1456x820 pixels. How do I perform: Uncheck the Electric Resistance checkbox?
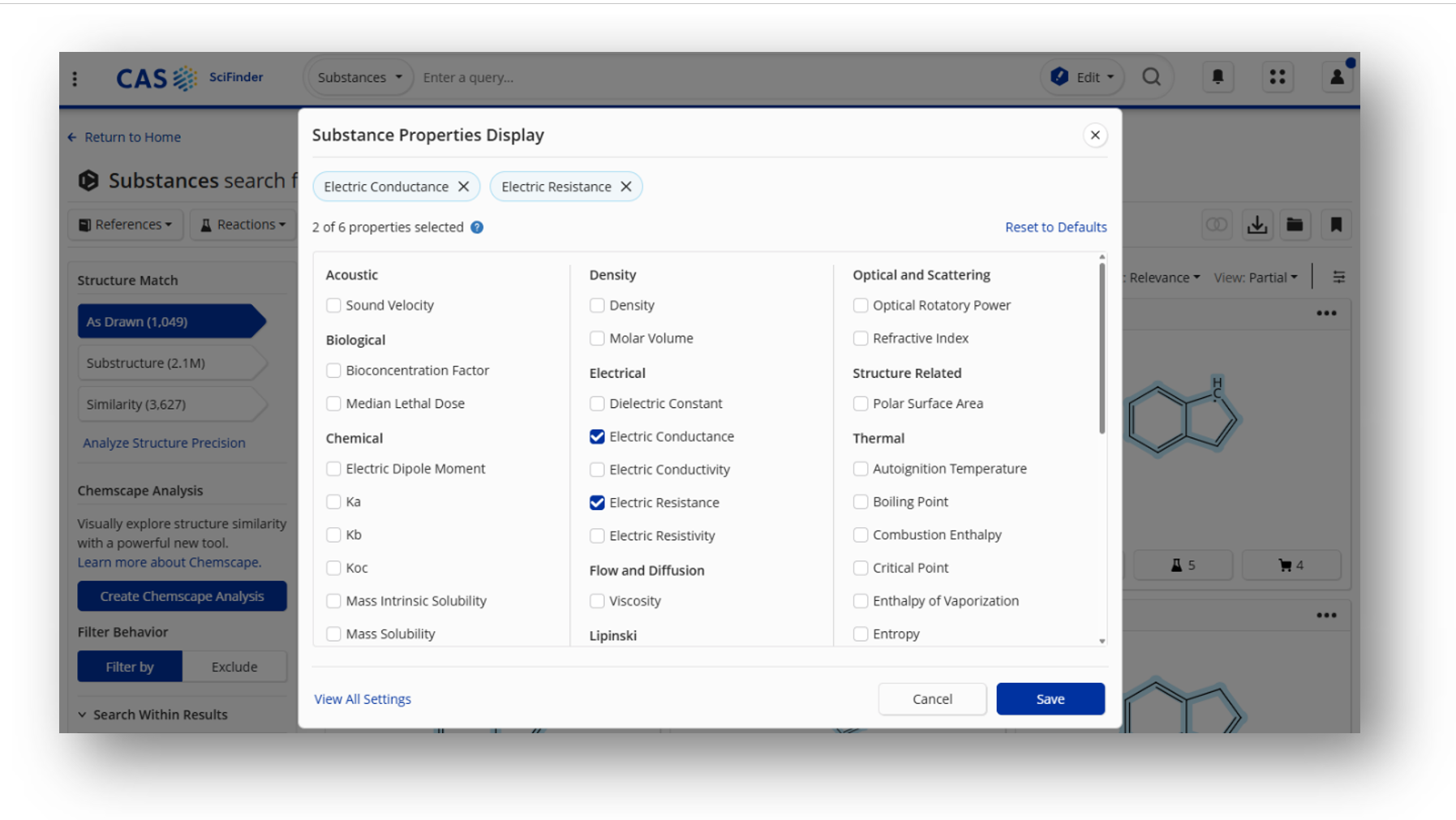(597, 503)
